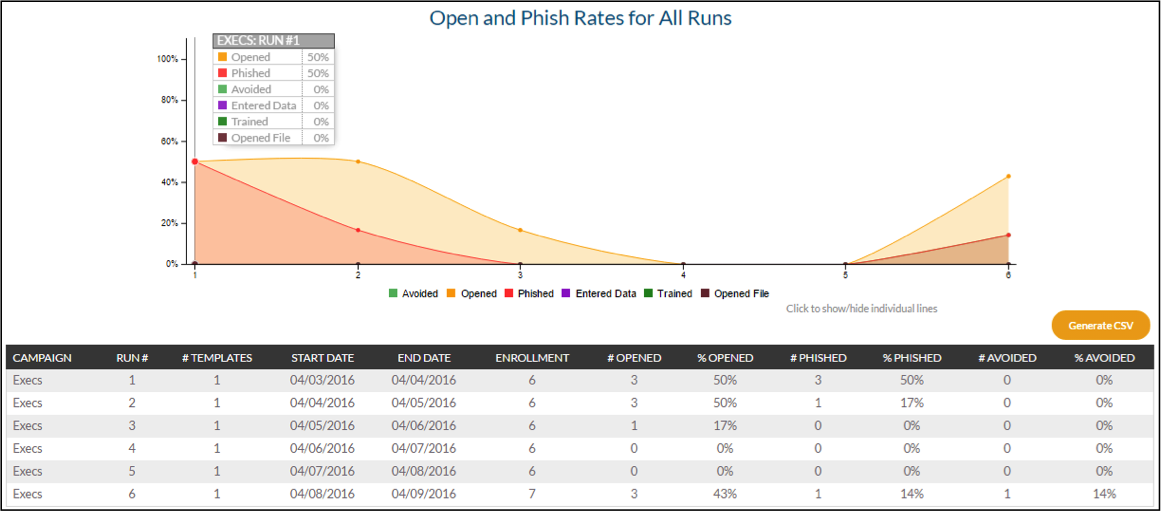Image resolution: width=1161 pixels, height=511 pixels.
Task: Select the ENROLLMENT column header
Action: [x=532, y=357]
